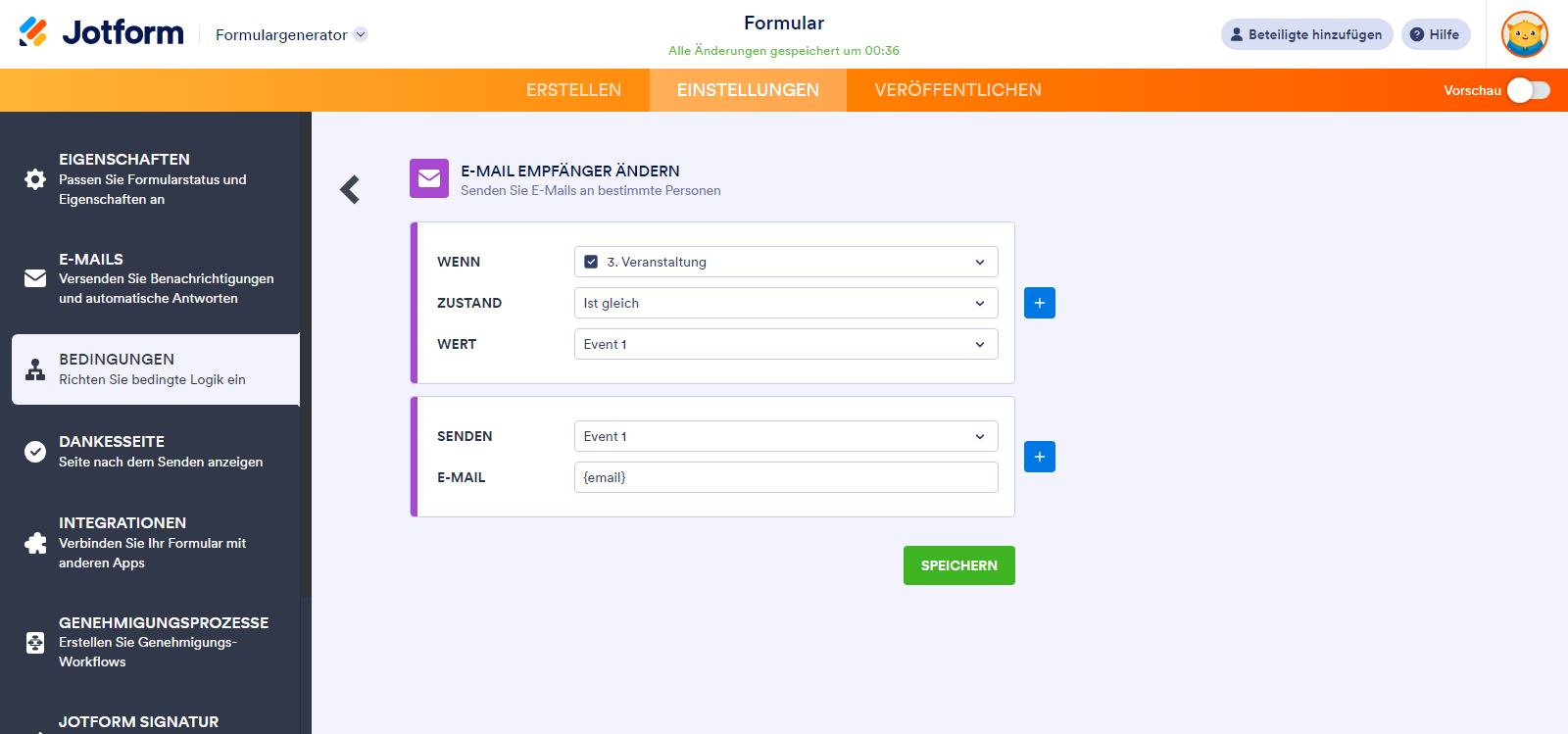
Task: Expand the WENN field dropdown
Action: pyautogui.click(x=785, y=262)
